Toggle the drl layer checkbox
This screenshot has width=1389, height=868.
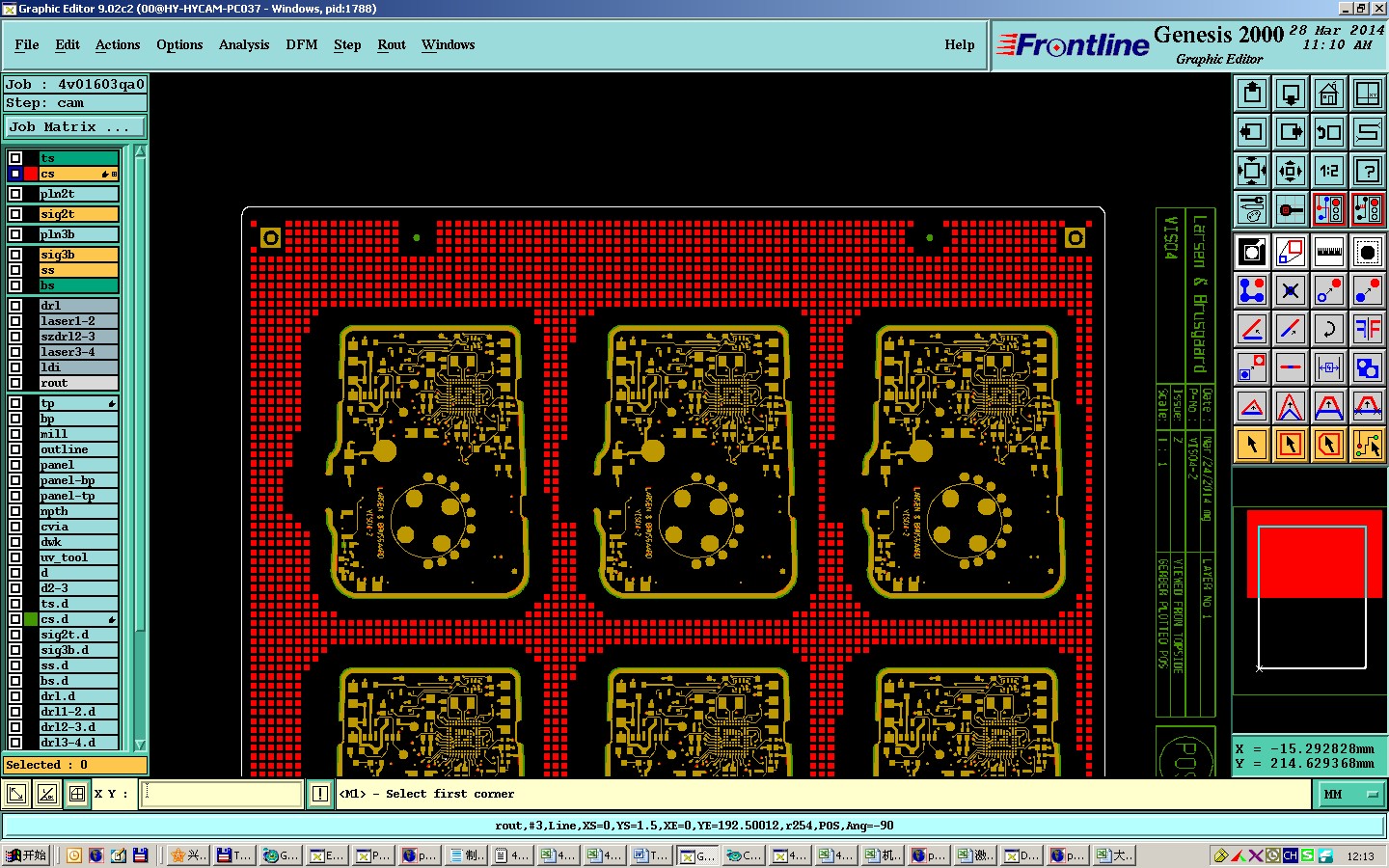15,306
